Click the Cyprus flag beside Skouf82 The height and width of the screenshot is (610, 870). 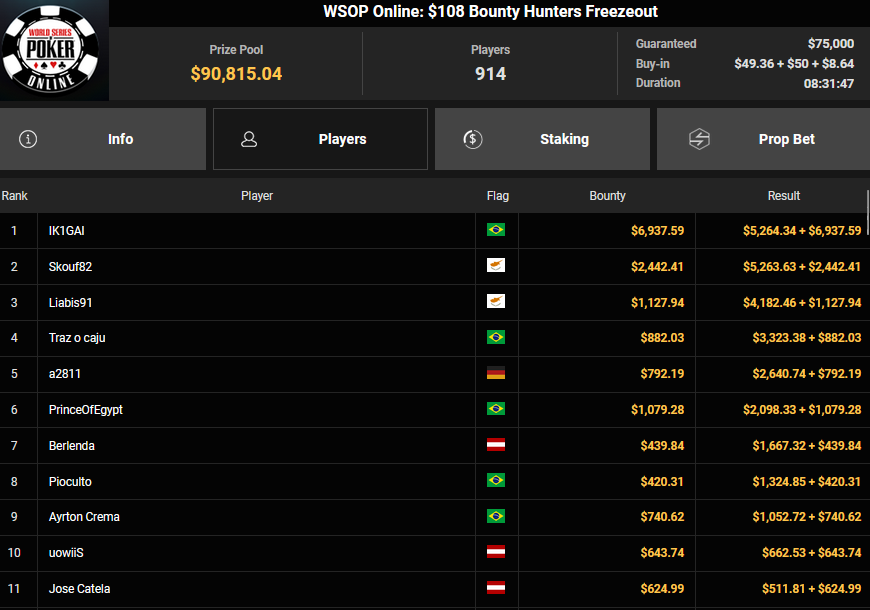point(495,266)
